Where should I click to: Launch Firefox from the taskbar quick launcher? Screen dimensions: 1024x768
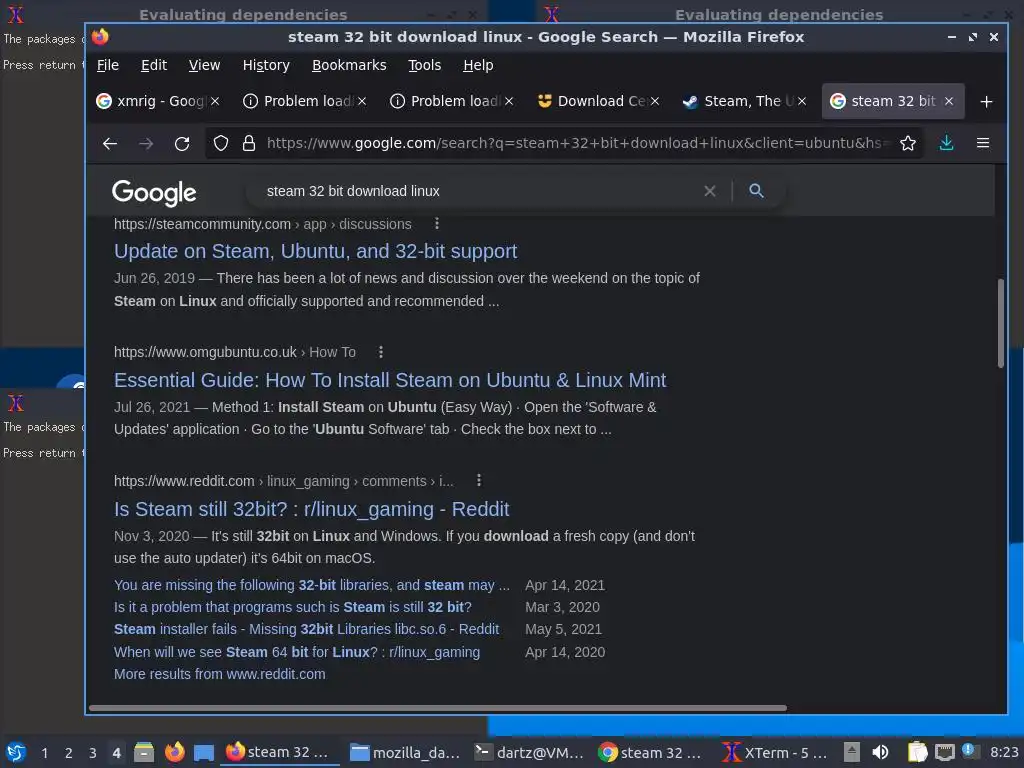coord(174,752)
